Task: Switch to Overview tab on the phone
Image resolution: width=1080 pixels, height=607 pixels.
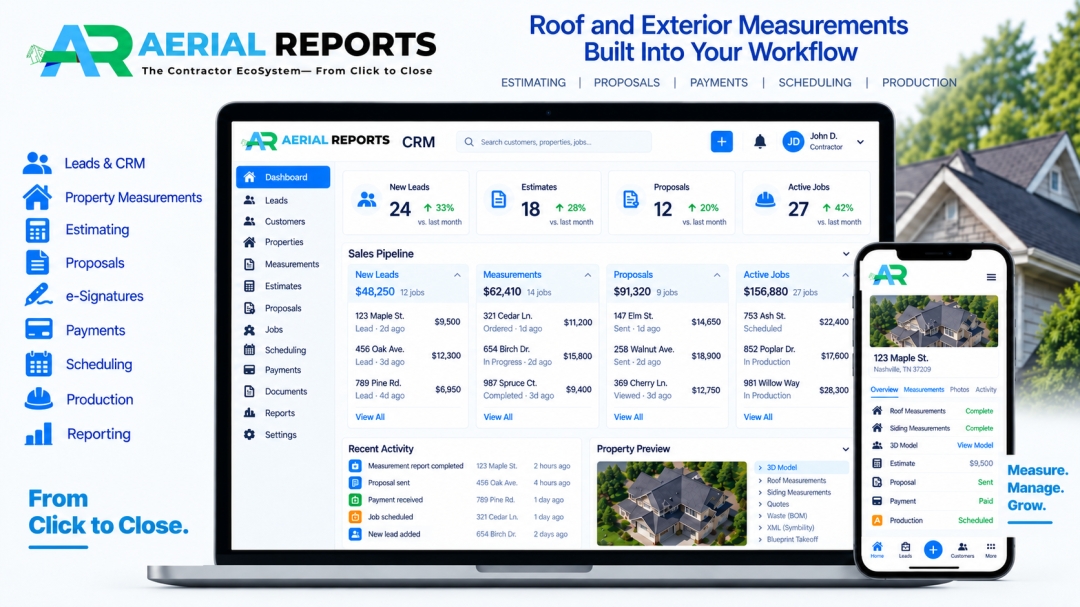Action: point(884,389)
